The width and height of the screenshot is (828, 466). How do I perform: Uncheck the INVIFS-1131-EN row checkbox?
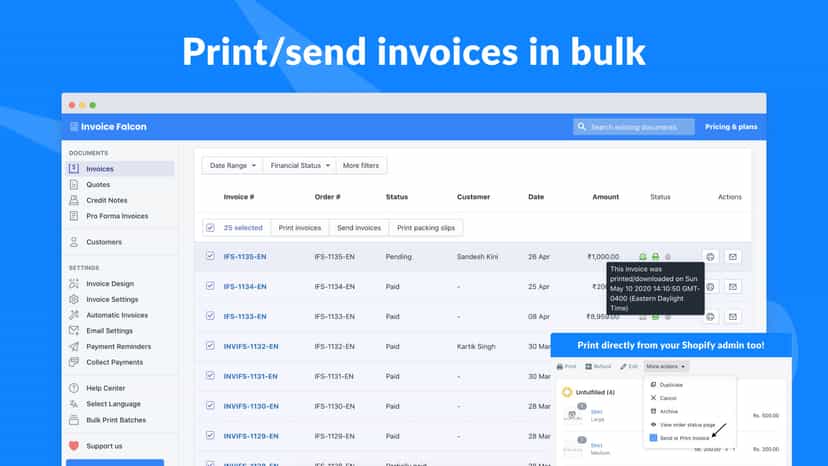pyautogui.click(x=210, y=376)
